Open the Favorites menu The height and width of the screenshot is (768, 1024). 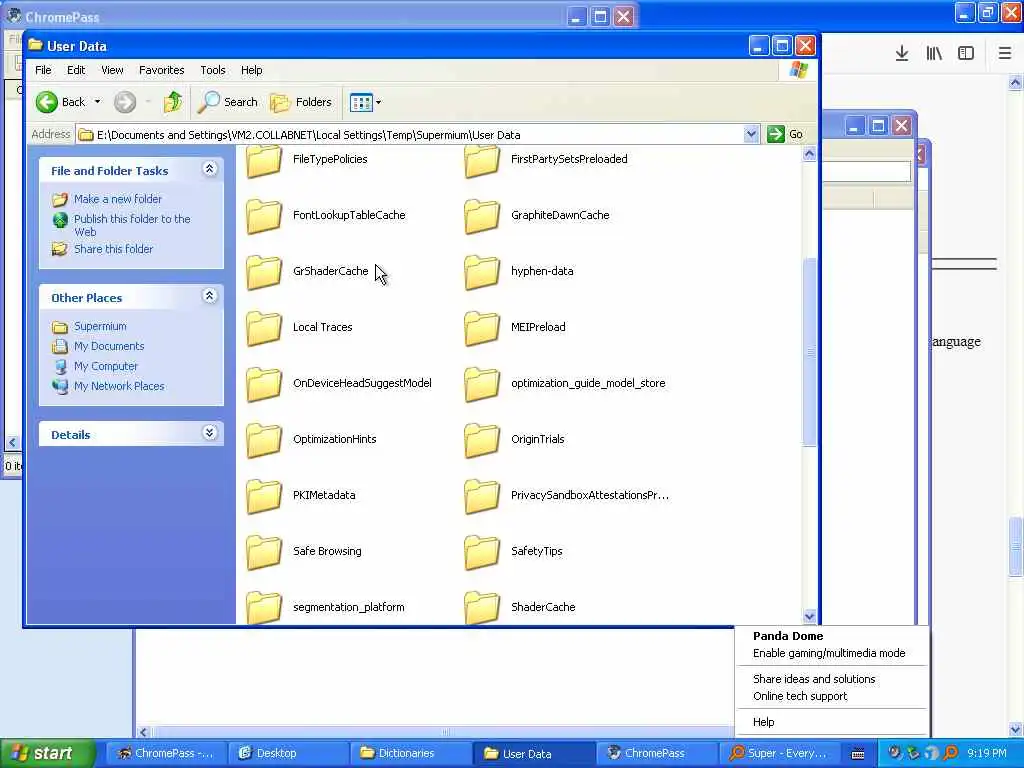(x=161, y=70)
